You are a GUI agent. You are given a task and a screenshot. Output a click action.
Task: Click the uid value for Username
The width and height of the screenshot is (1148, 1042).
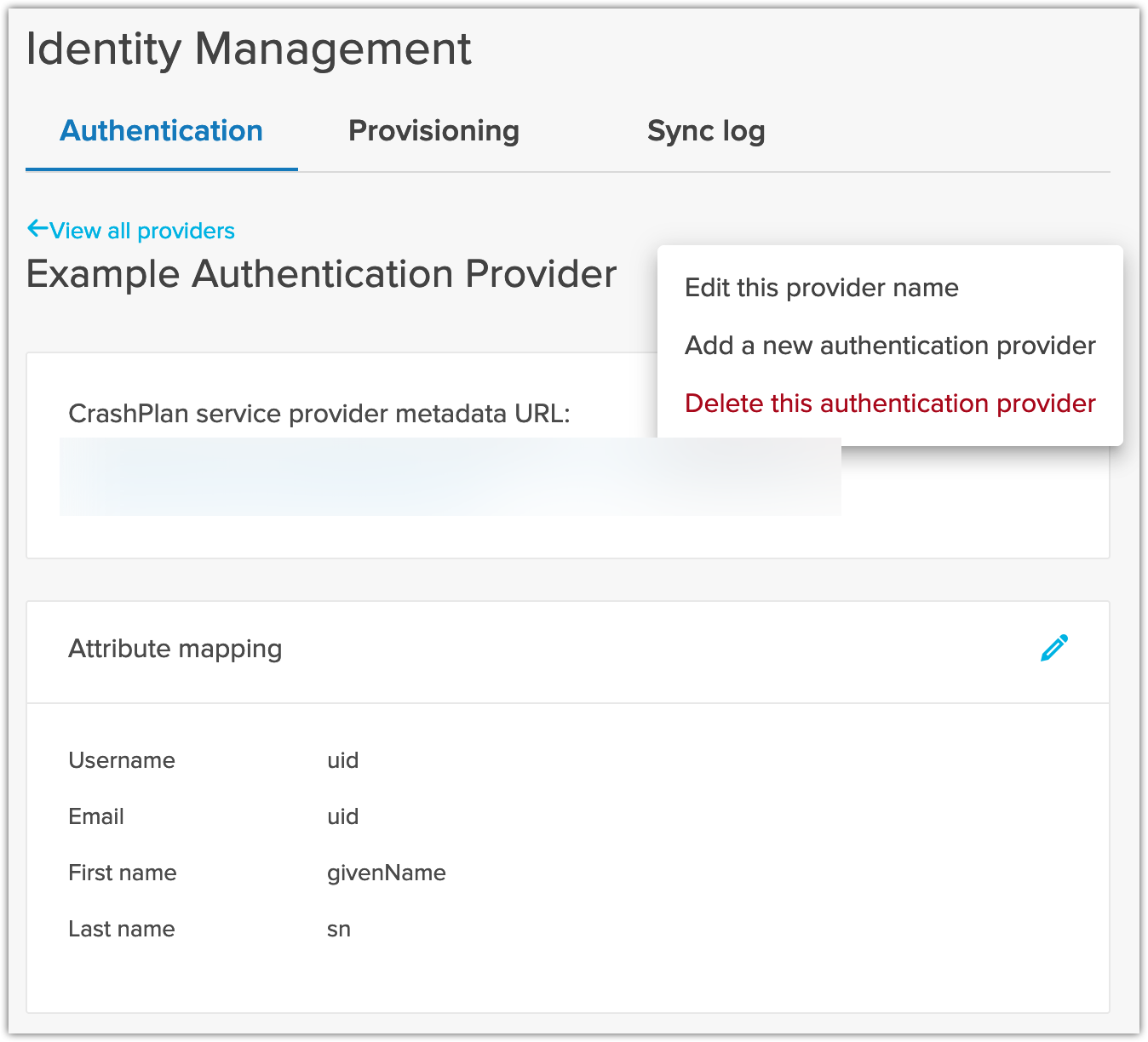342,760
